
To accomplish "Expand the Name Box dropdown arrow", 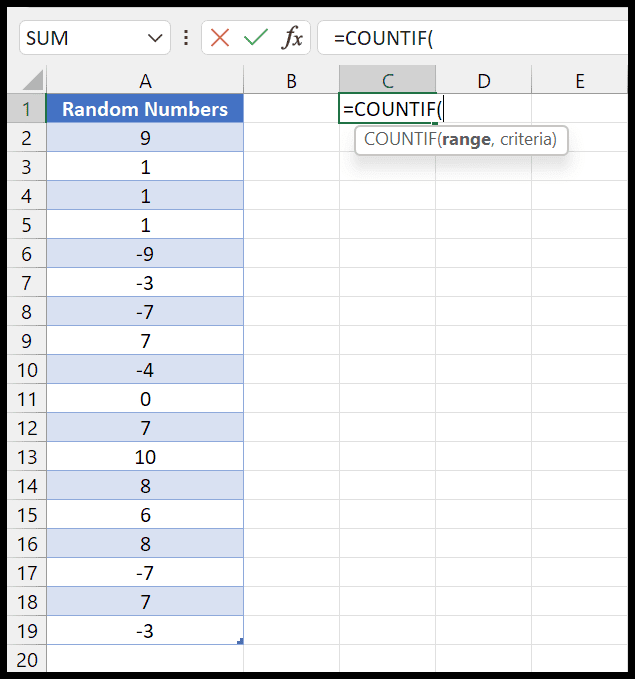I will click(x=155, y=38).
